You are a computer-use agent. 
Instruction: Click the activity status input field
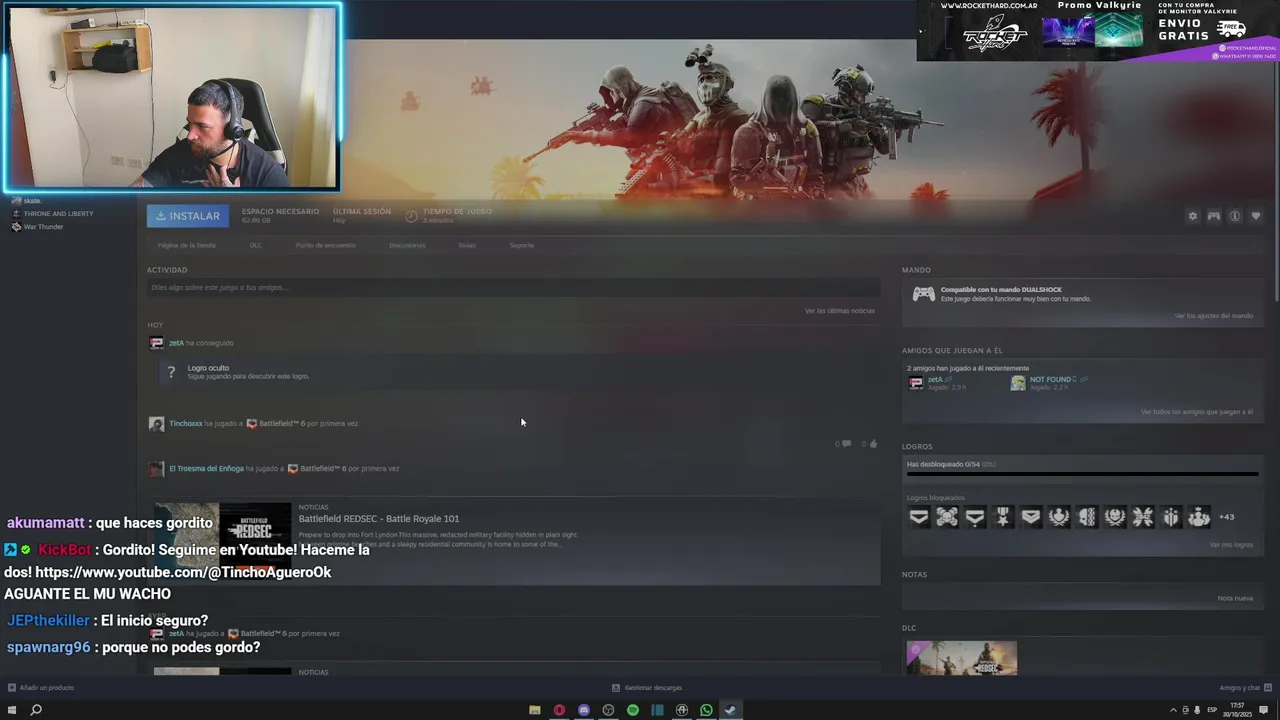513,288
